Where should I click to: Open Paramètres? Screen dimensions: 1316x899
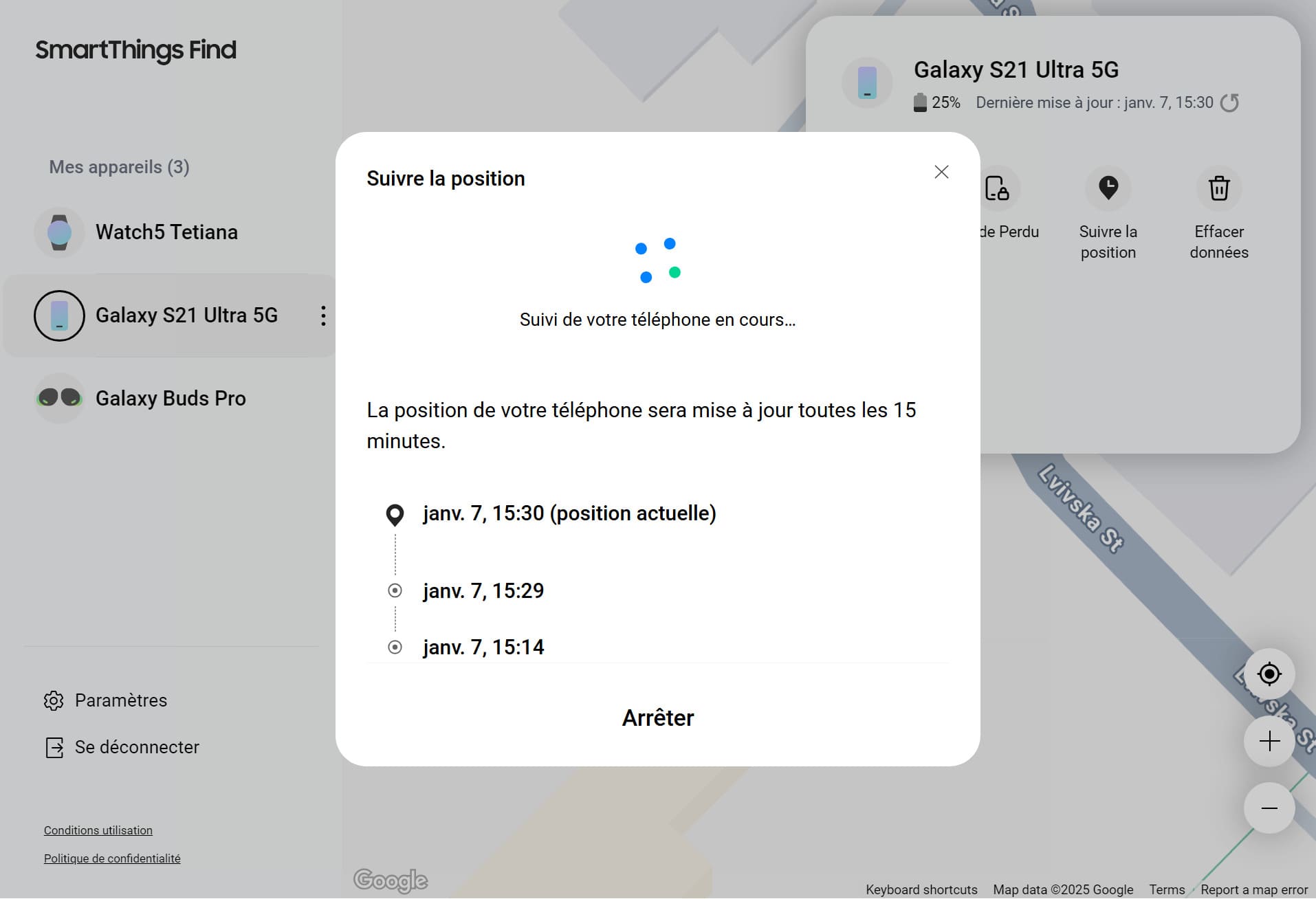tap(105, 700)
